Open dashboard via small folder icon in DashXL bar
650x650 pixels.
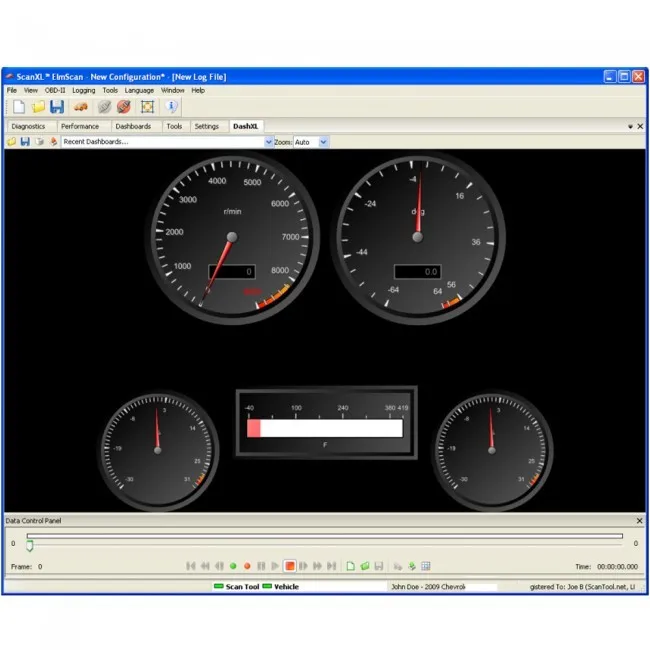click(x=12, y=142)
